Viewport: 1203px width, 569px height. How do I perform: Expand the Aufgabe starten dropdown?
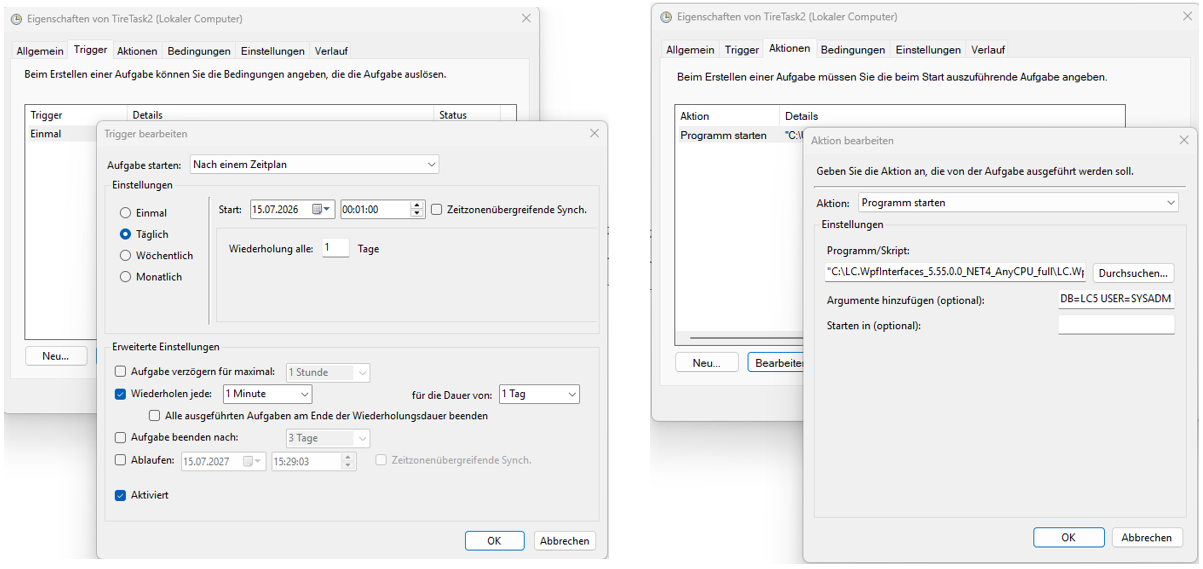[x=314, y=164]
